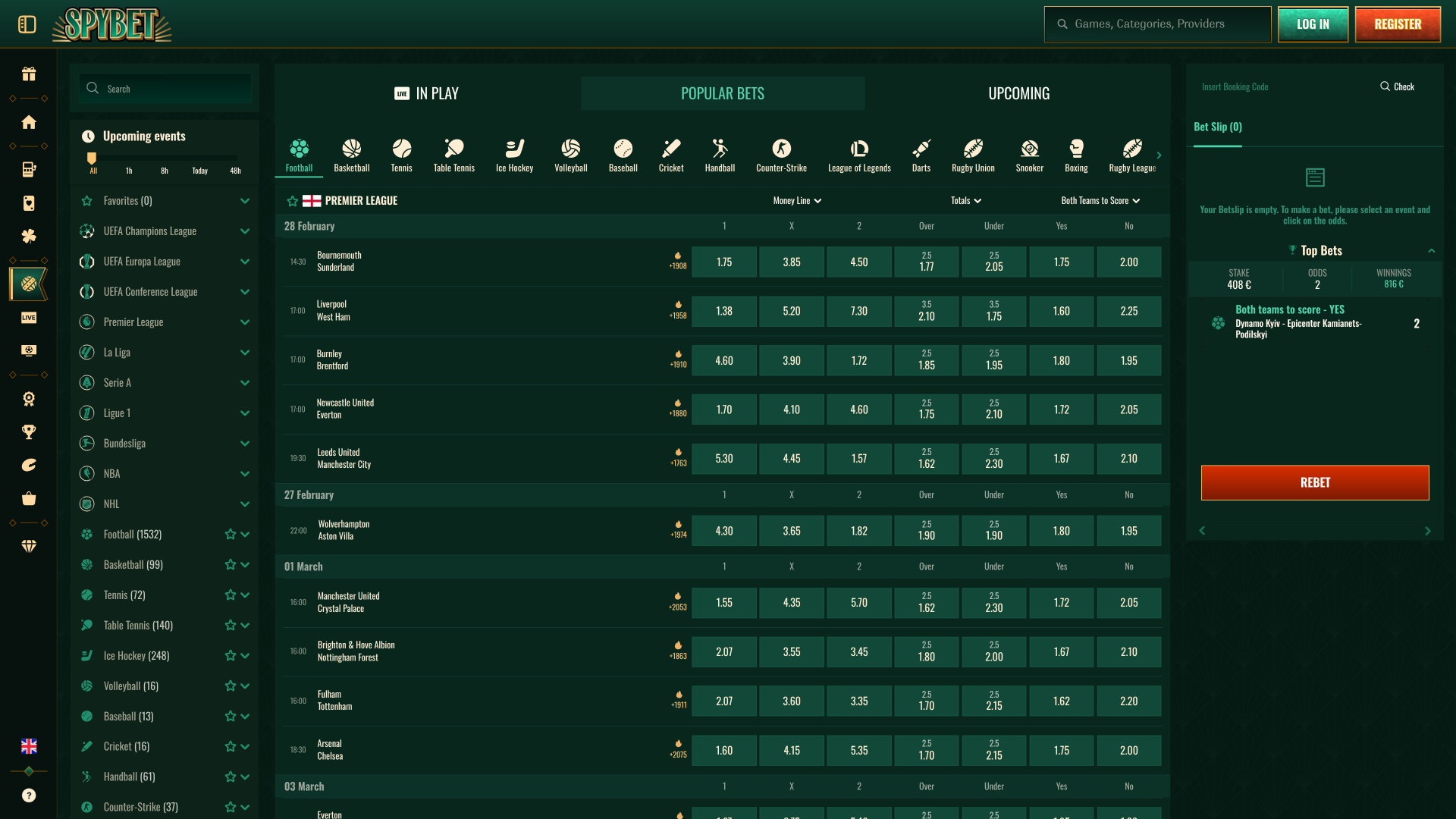Open the LIVE section in the sidebar
The width and height of the screenshot is (1456, 819).
[28, 318]
